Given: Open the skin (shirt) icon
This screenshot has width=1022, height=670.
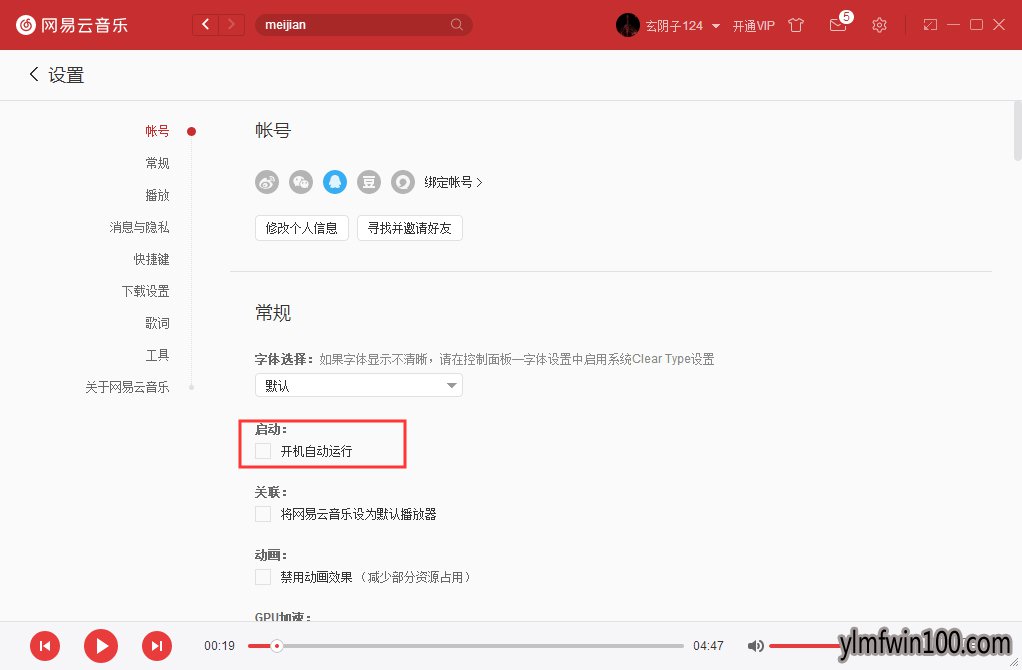Looking at the screenshot, I should coord(796,25).
